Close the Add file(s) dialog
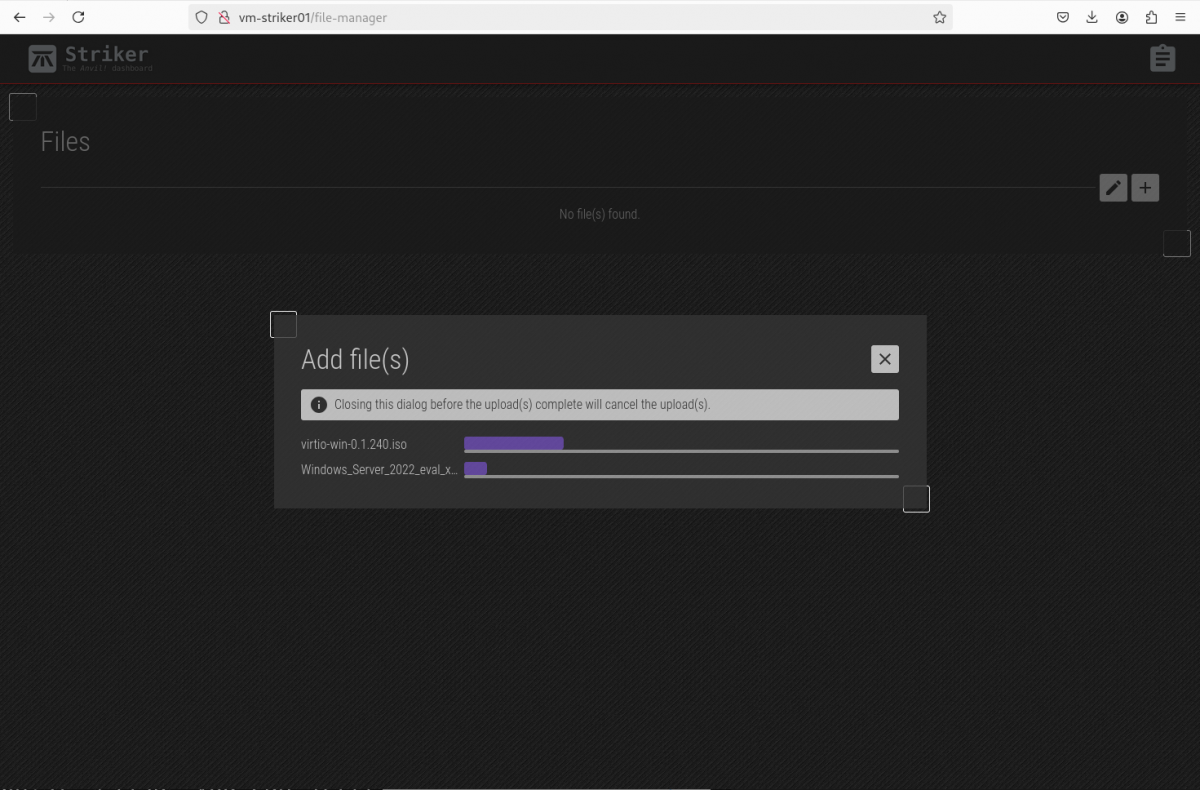Image resolution: width=1200 pixels, height=790 pixels. [x=884, y=359]
